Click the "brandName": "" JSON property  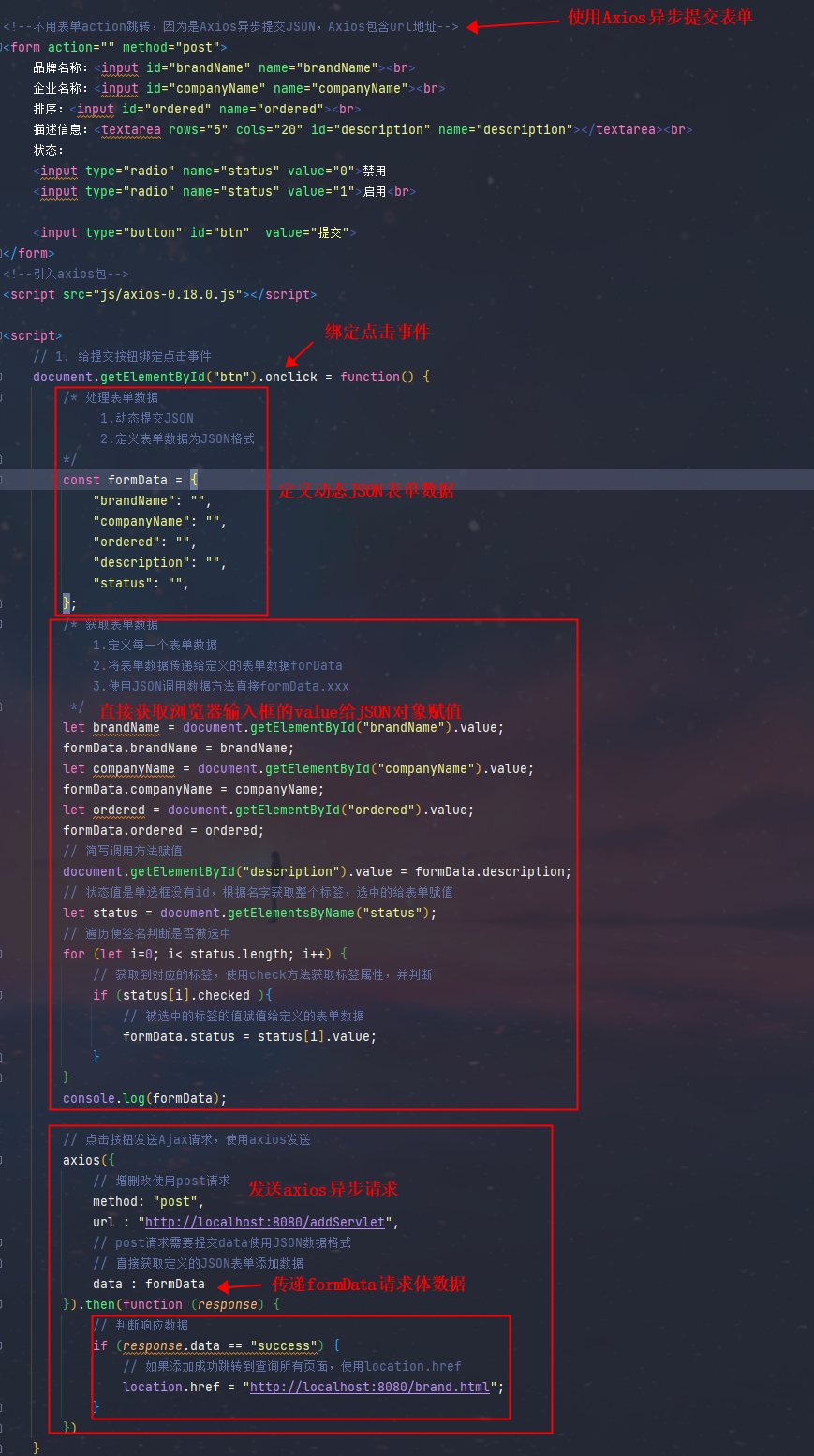pyautogui.click(x=152, y=500)
